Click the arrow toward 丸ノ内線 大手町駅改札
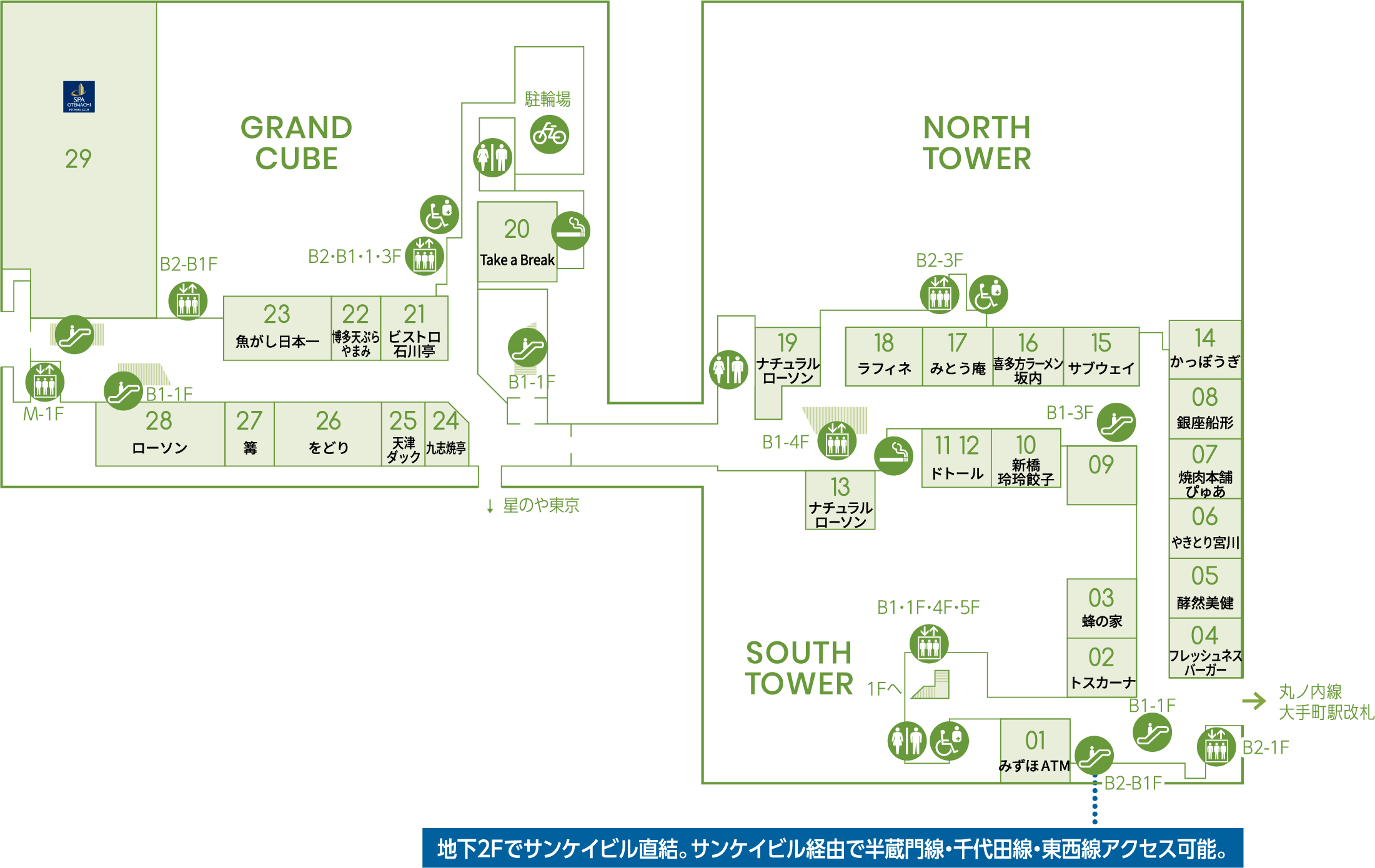 [1254, 701]
